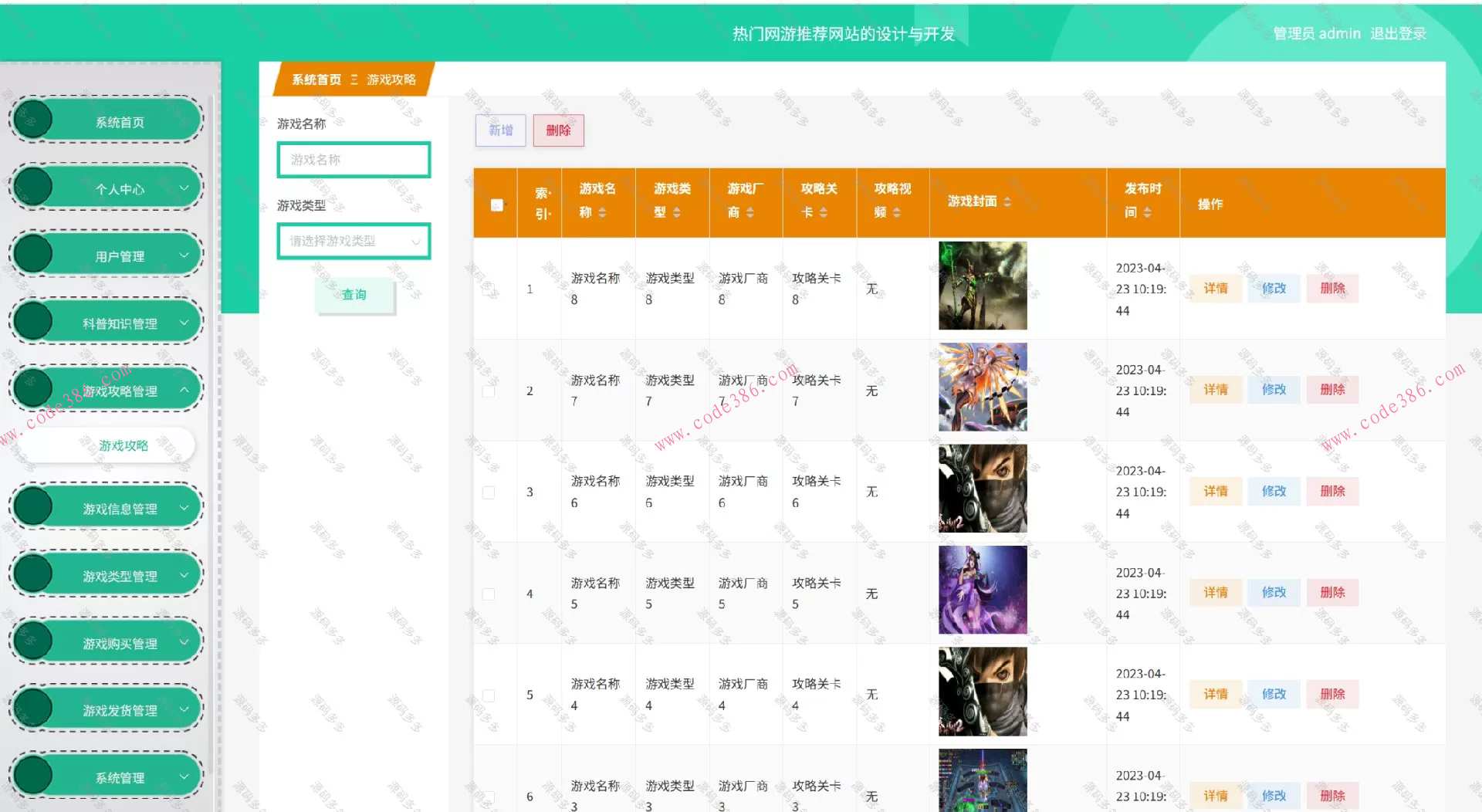Click the round icon beside 游戏发货管理
This screenshot has height=812, width=1482.
pos(33,708)
